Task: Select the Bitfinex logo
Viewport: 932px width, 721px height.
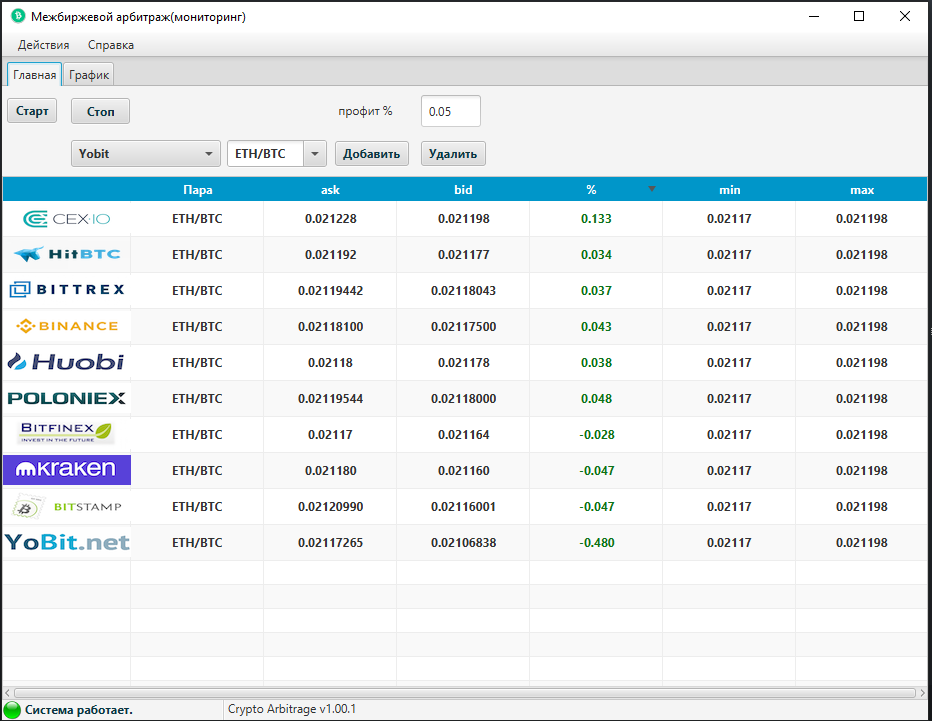Action: point(67,433)
